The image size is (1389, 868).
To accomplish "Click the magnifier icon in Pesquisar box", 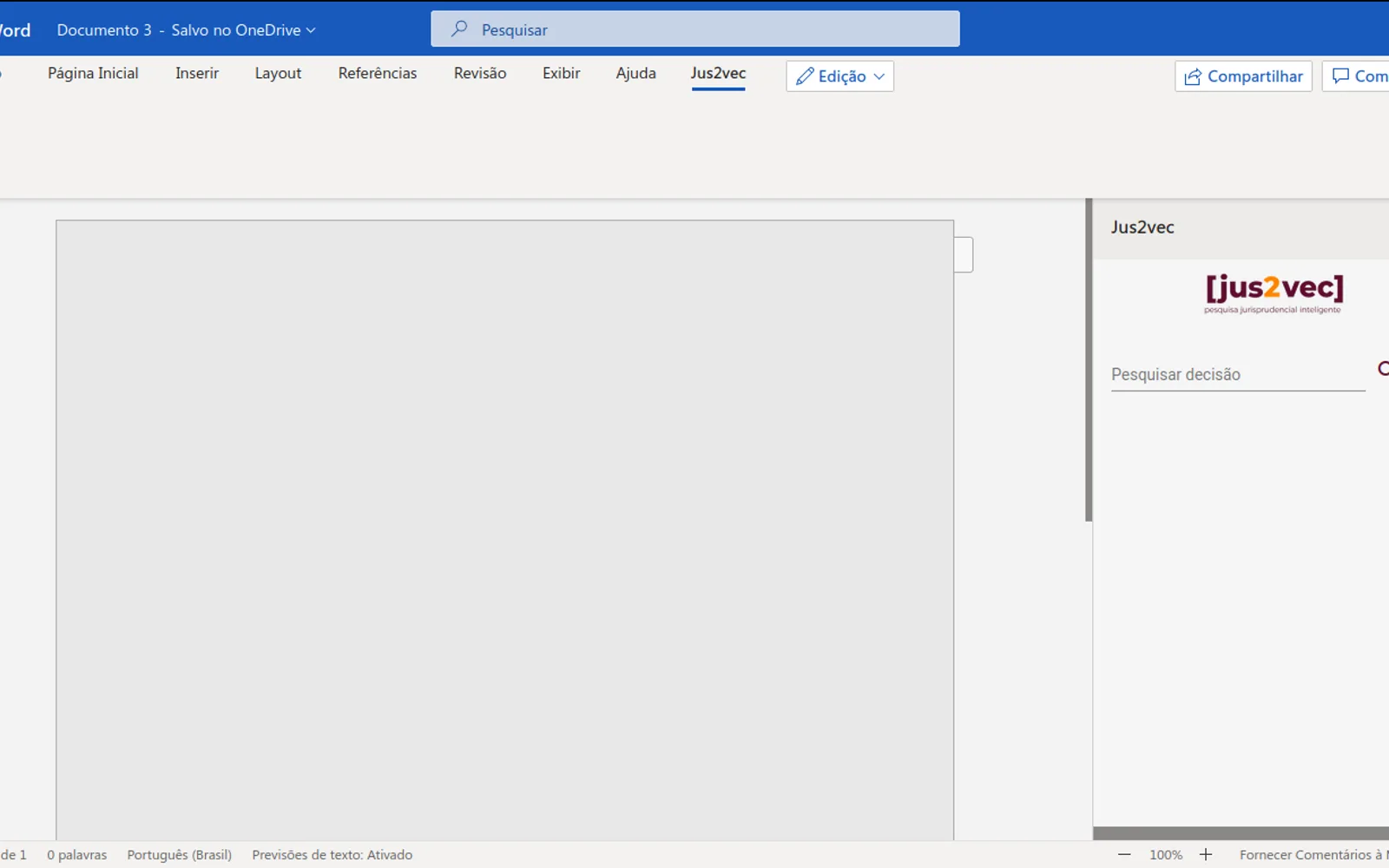I will tap(459, 30).
